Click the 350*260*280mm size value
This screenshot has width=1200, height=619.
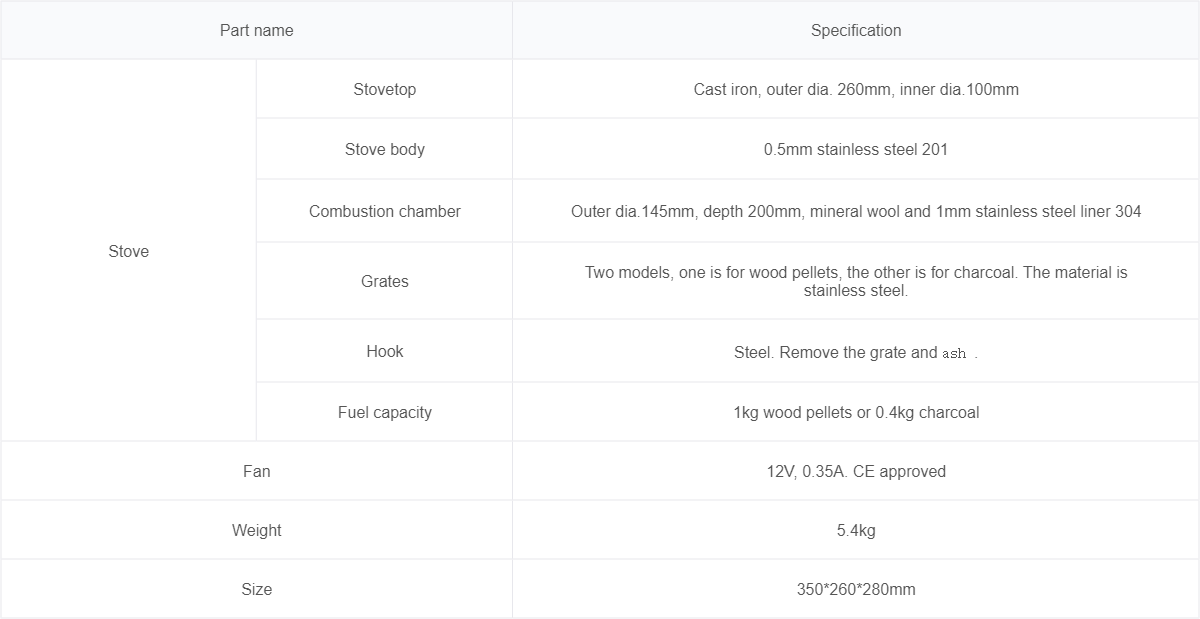click(856, 589)
